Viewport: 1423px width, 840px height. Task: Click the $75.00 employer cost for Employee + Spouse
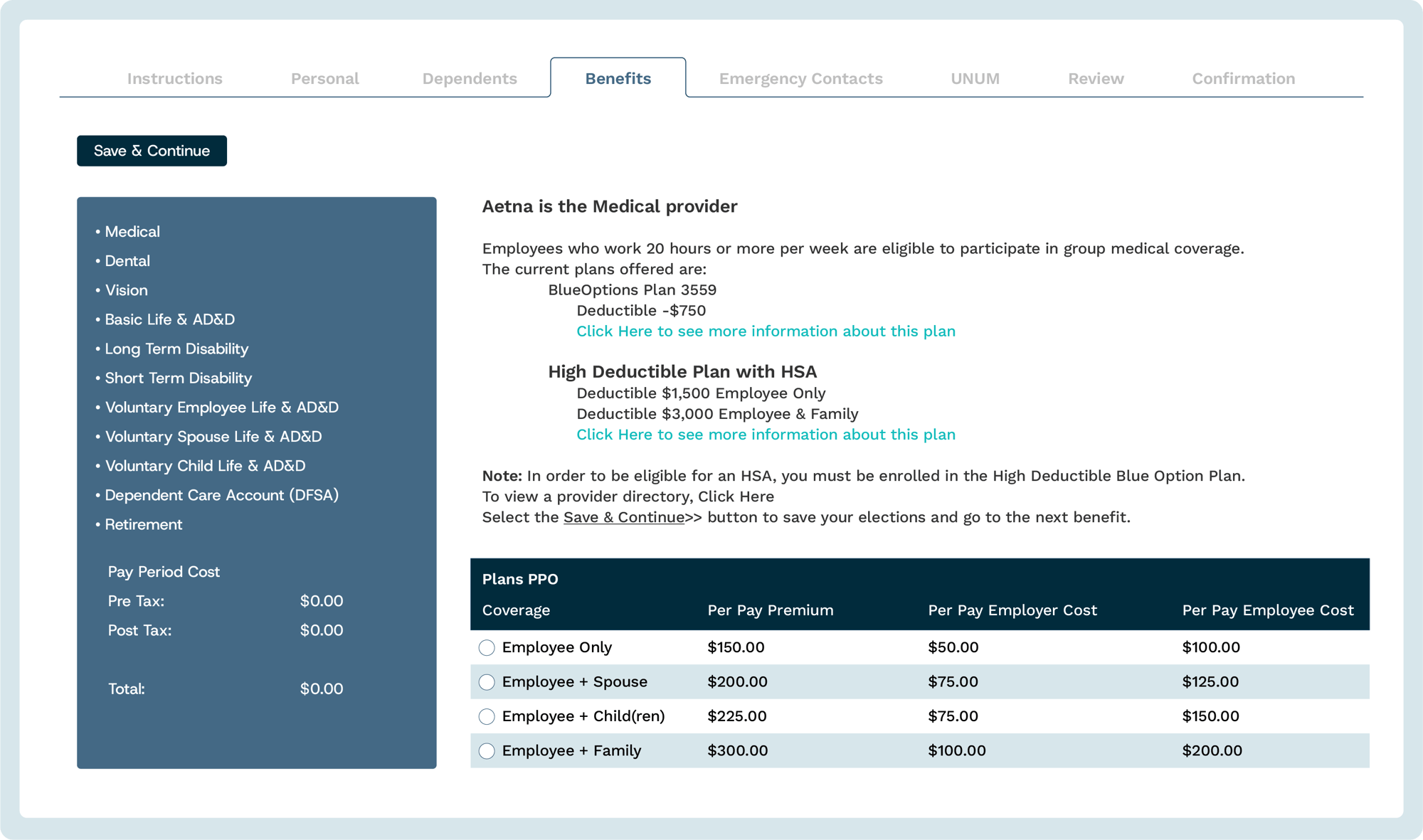[953, 681]
